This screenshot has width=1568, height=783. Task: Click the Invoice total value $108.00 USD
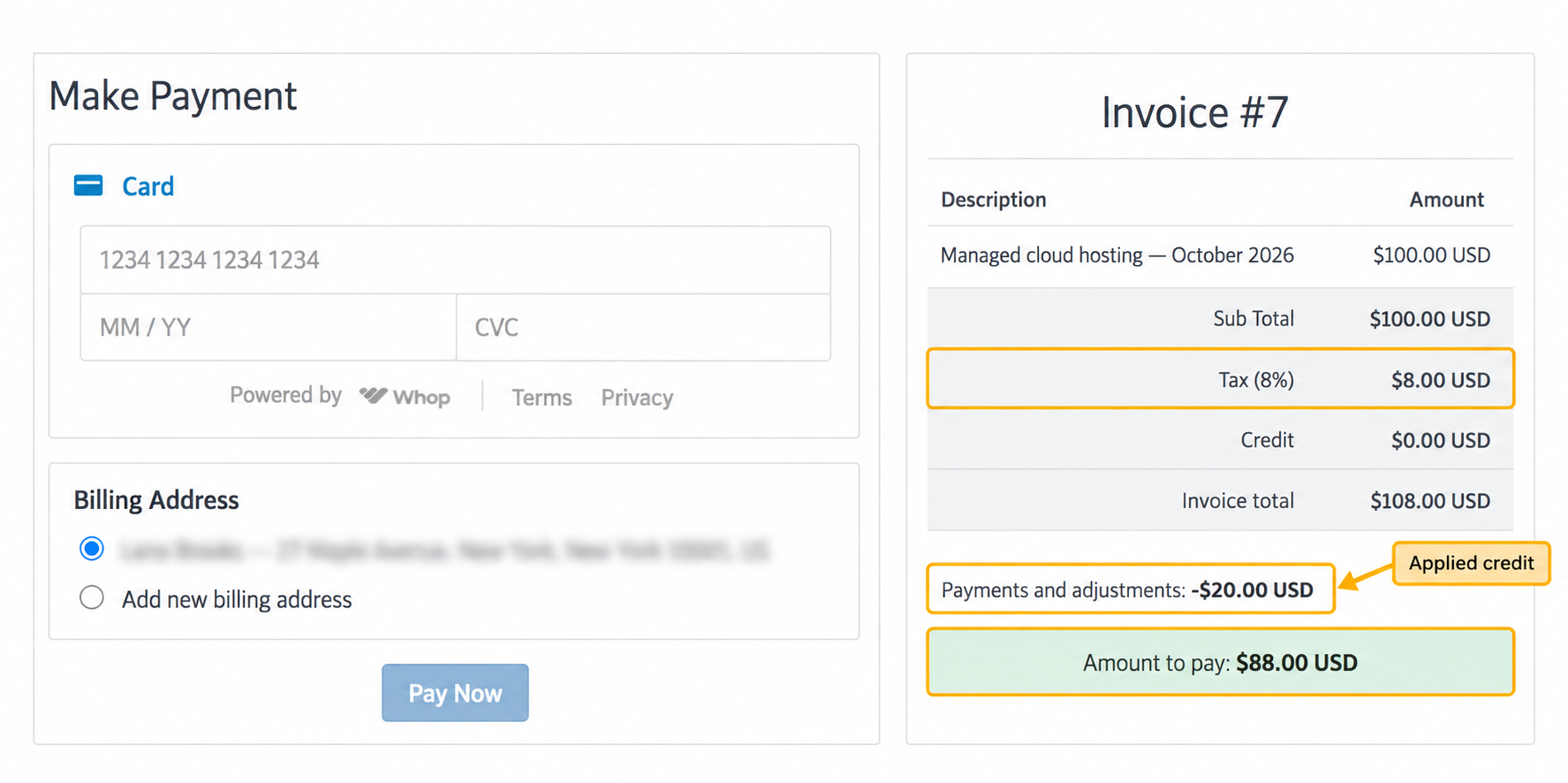click(x=1430, y=501)
